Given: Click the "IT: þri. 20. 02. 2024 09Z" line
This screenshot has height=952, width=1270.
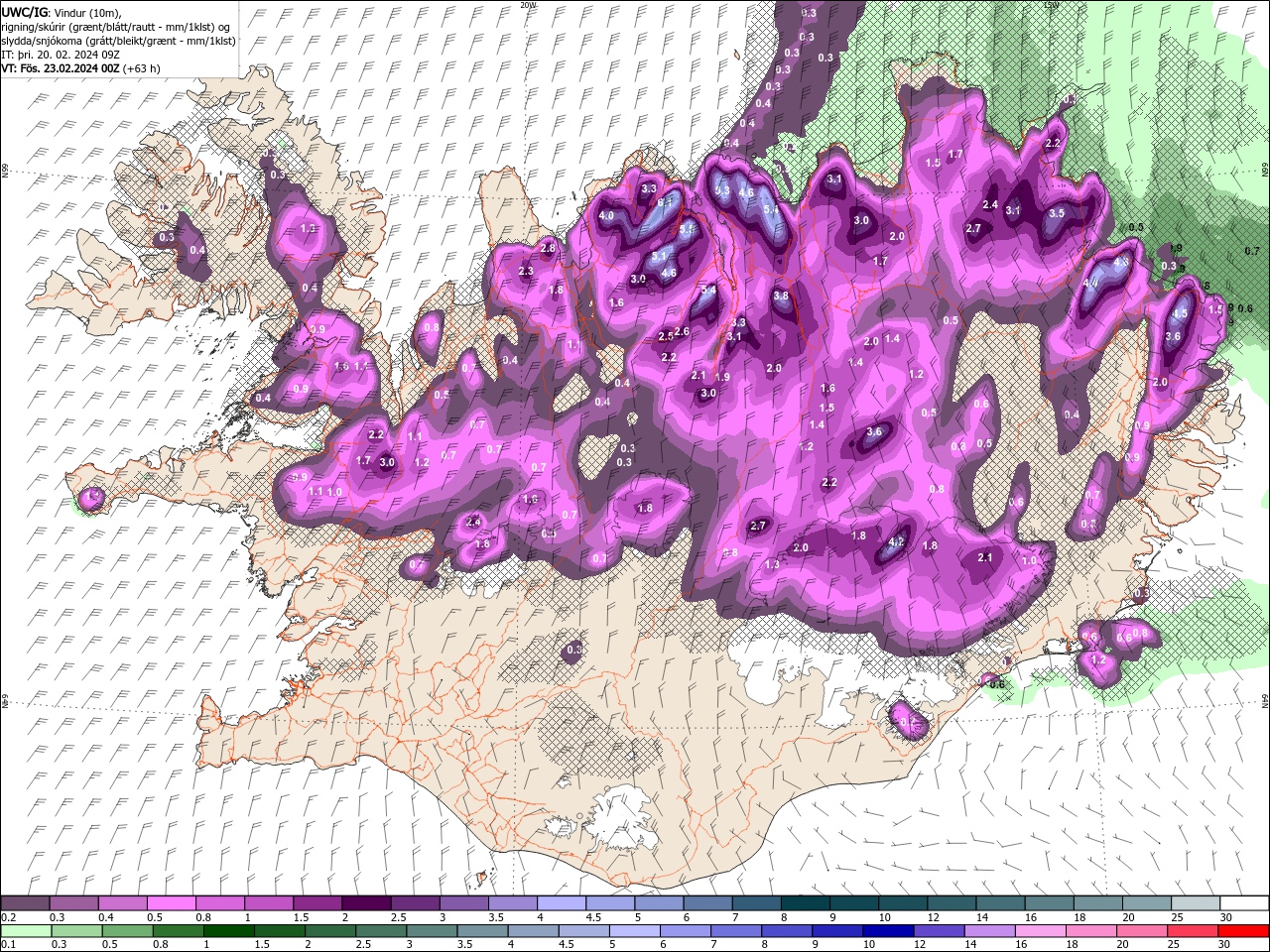Looking at the screenshot, I should [x=61, y=54].
